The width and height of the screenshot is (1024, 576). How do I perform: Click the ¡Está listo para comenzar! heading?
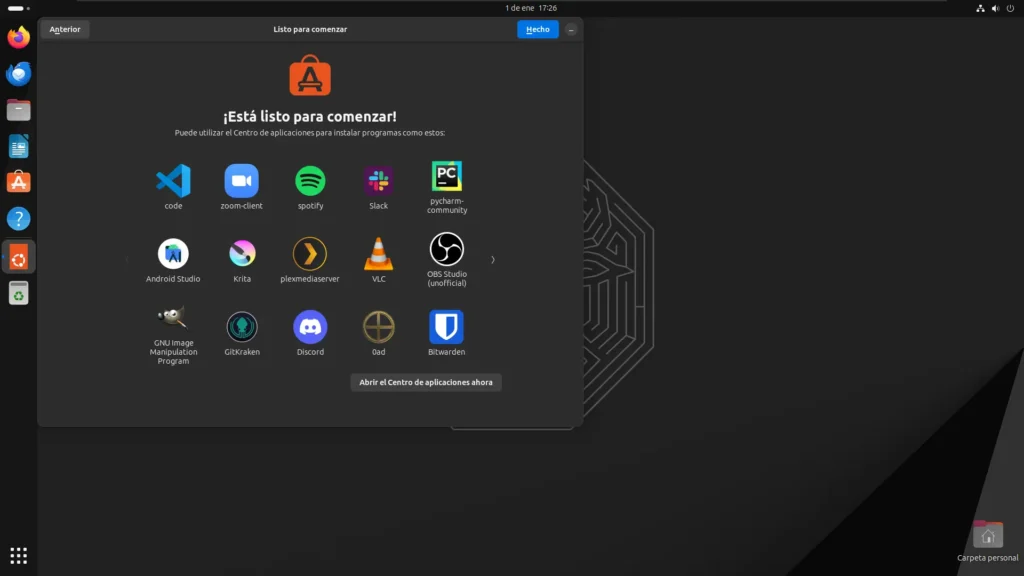[310, 116]
